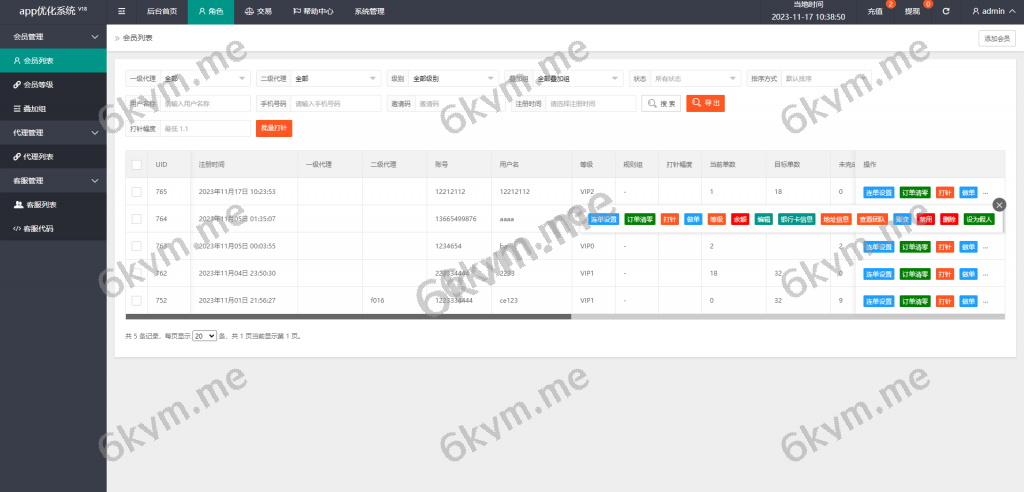Open the 系统管理 top menu
1024x492 pixels.
point(369,12)
